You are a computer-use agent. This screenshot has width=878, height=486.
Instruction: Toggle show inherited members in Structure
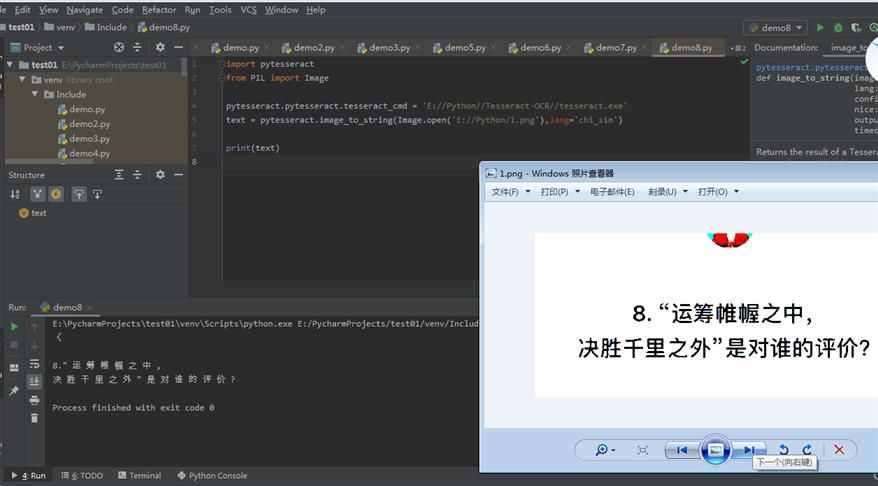coord(37,194)
